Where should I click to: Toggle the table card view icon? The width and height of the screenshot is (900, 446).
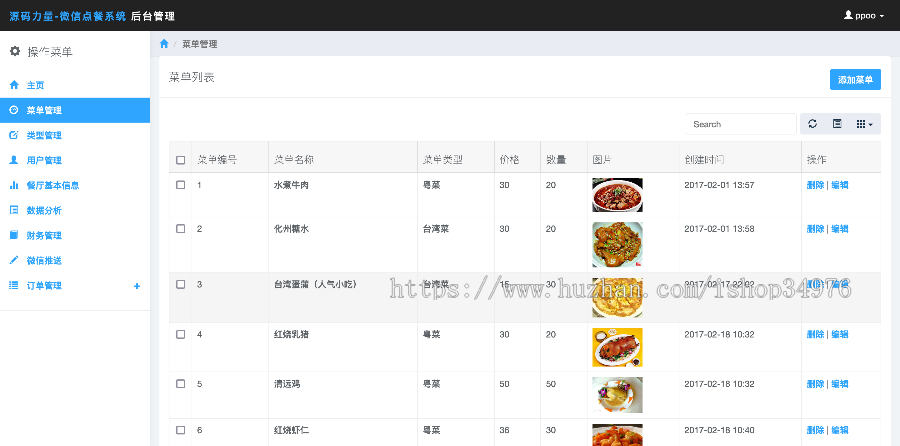(x=837, y=124)
